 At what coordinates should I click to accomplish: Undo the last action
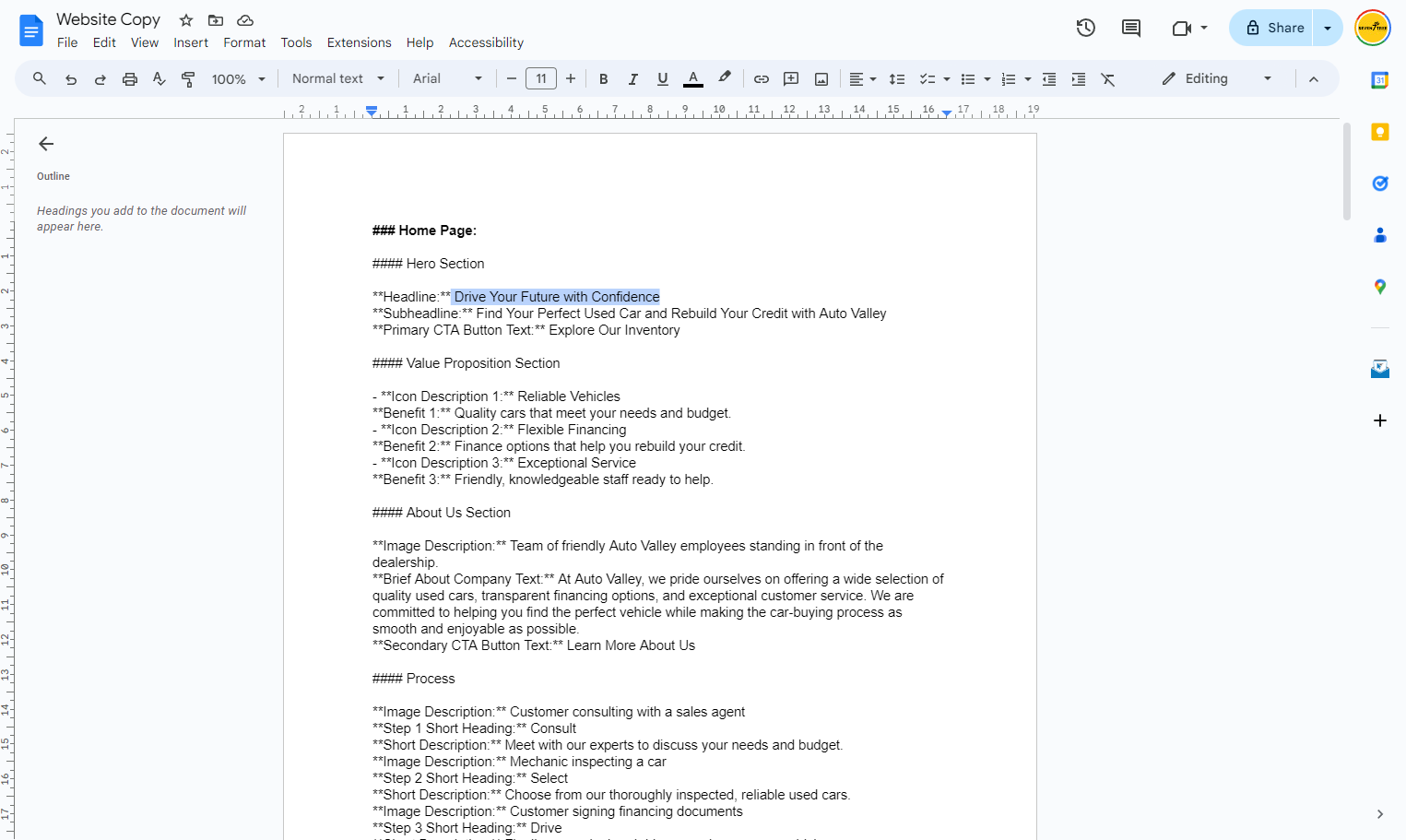(71, 79)
